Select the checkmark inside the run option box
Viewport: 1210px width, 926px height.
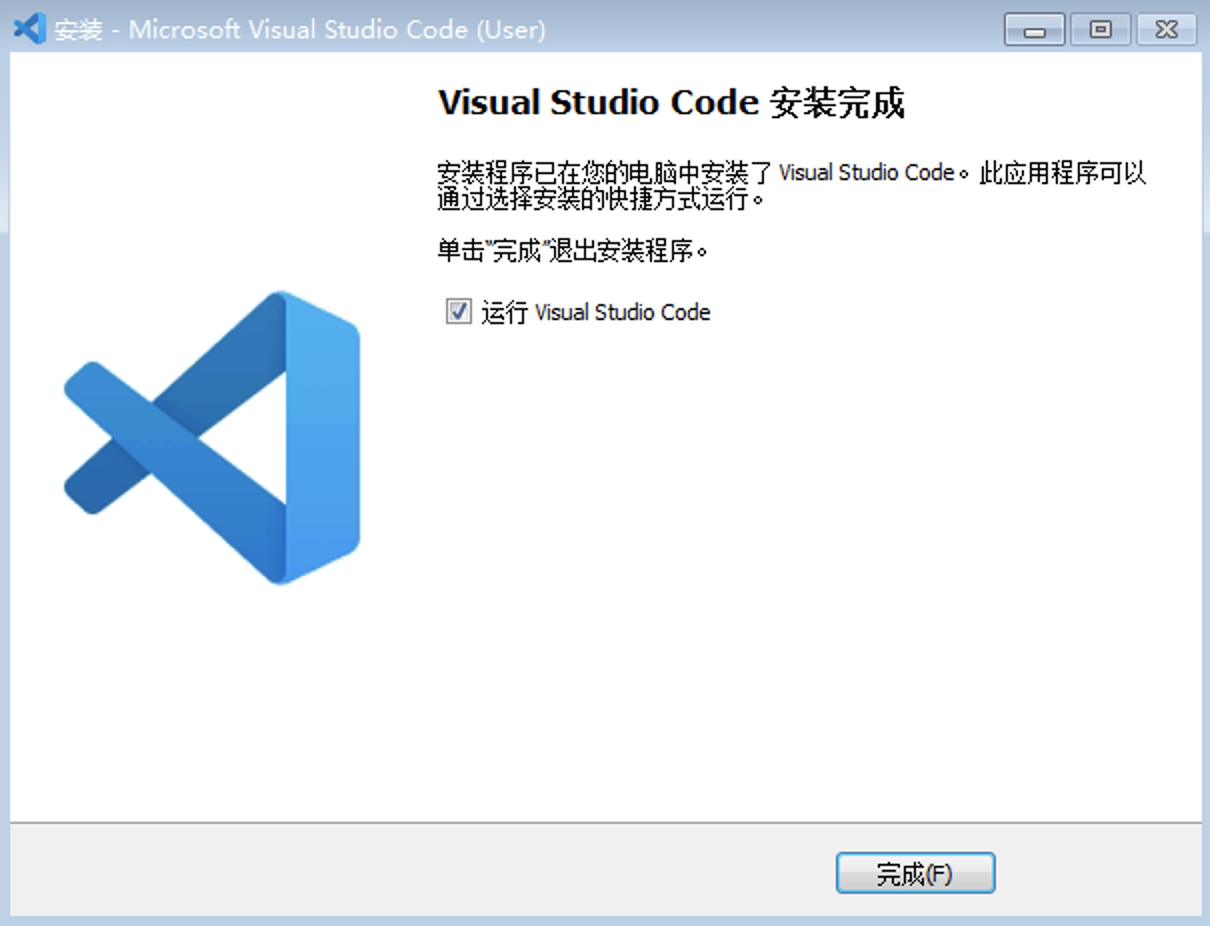click(x=458, y=312)
